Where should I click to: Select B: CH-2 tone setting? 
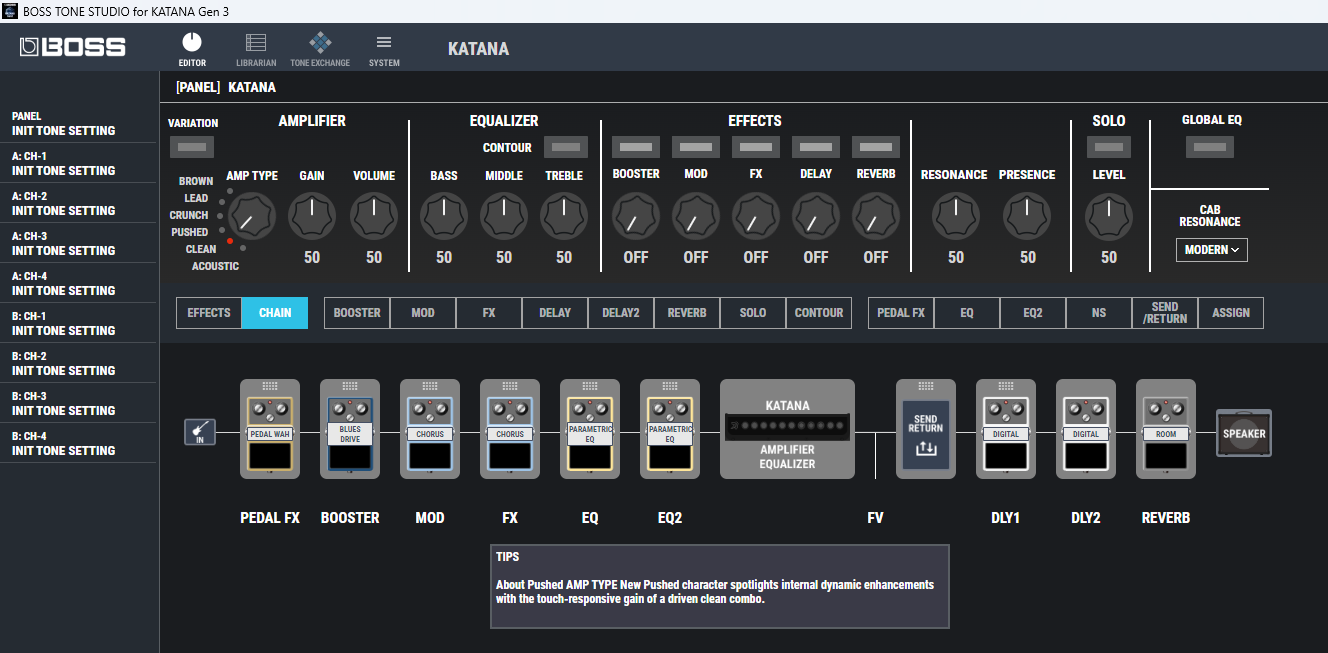coord(78,363)
